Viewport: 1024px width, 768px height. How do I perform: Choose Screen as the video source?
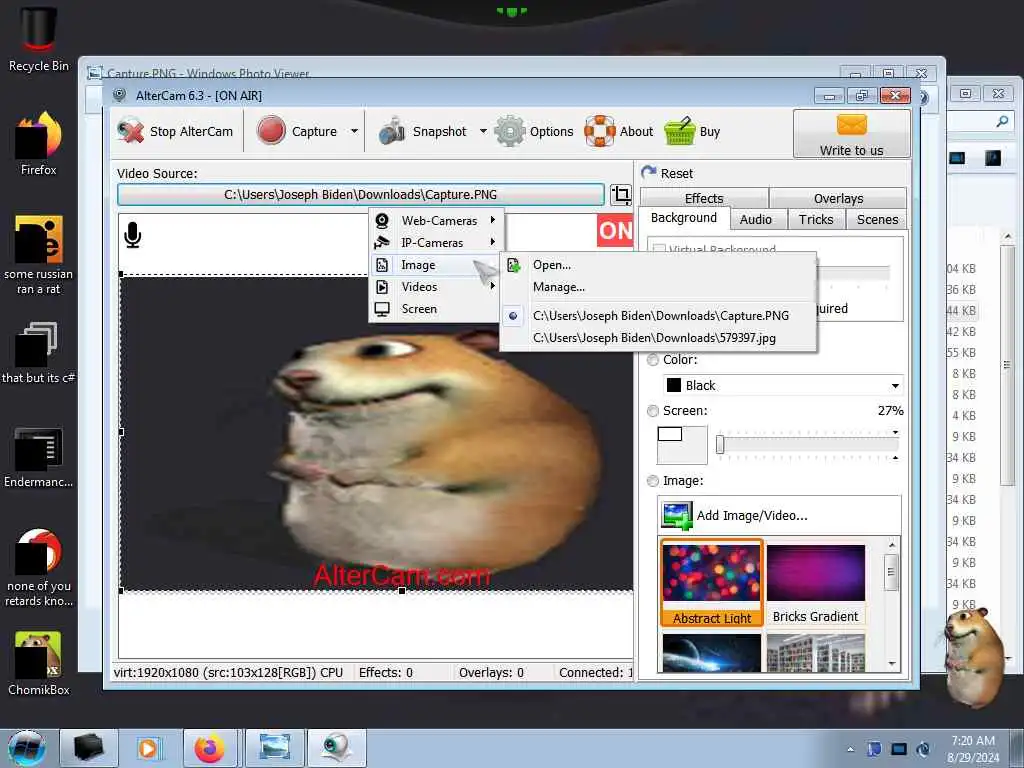click(436, 309)
